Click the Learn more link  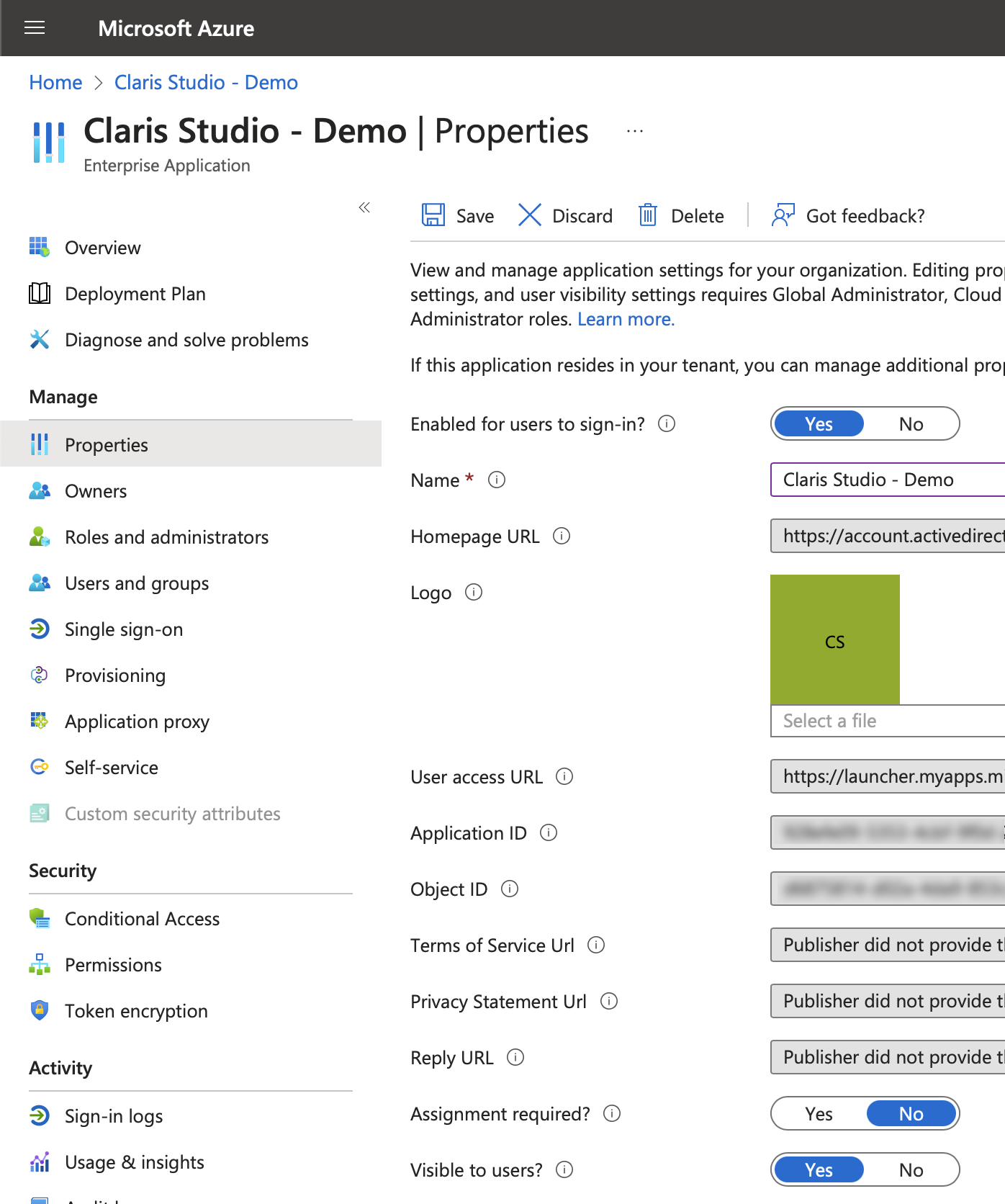click(x=626, y=319)
